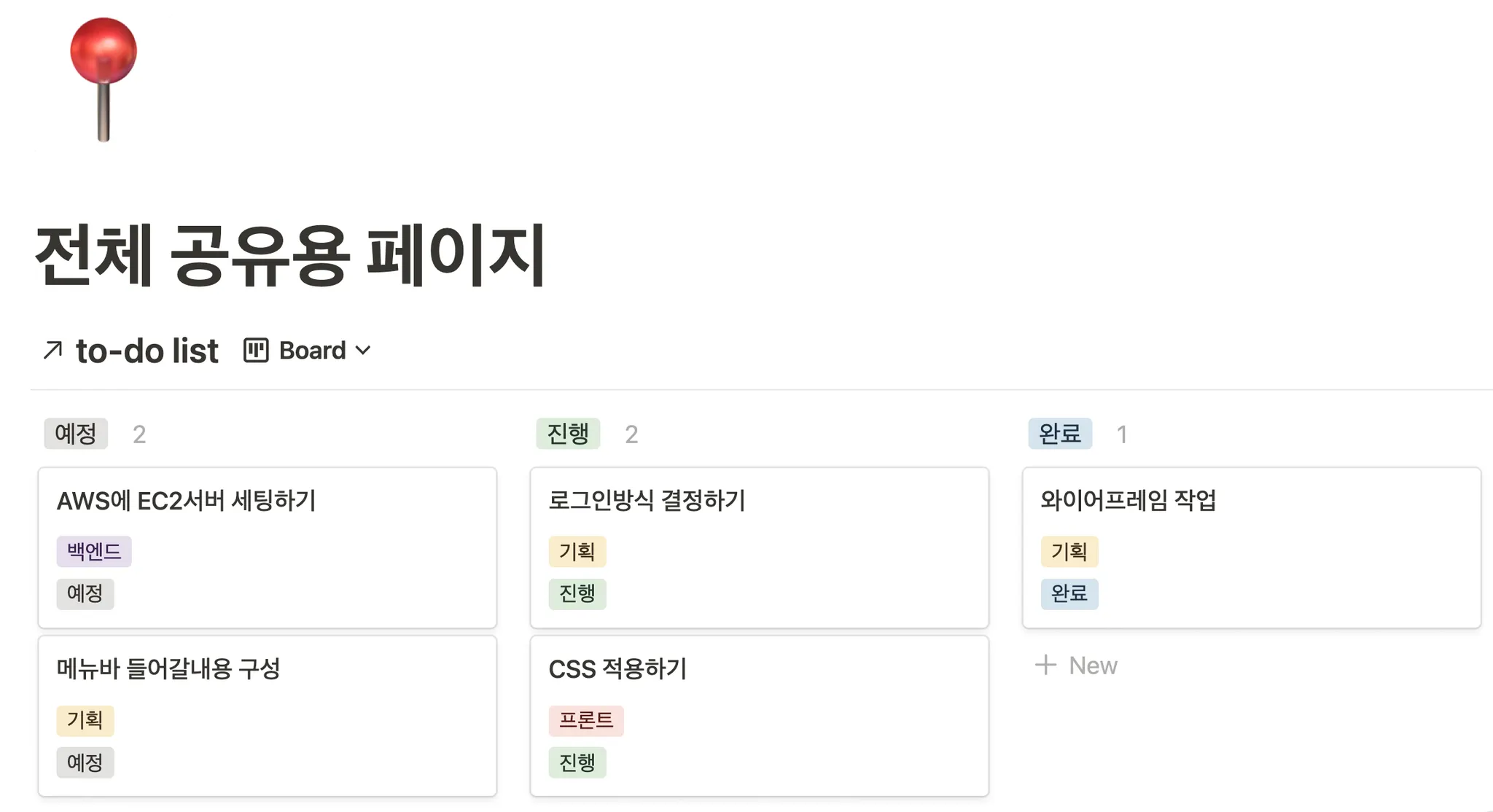
Task: Click the yellow 기획 tag on 로그인방식 card
Action: (577, 551)
